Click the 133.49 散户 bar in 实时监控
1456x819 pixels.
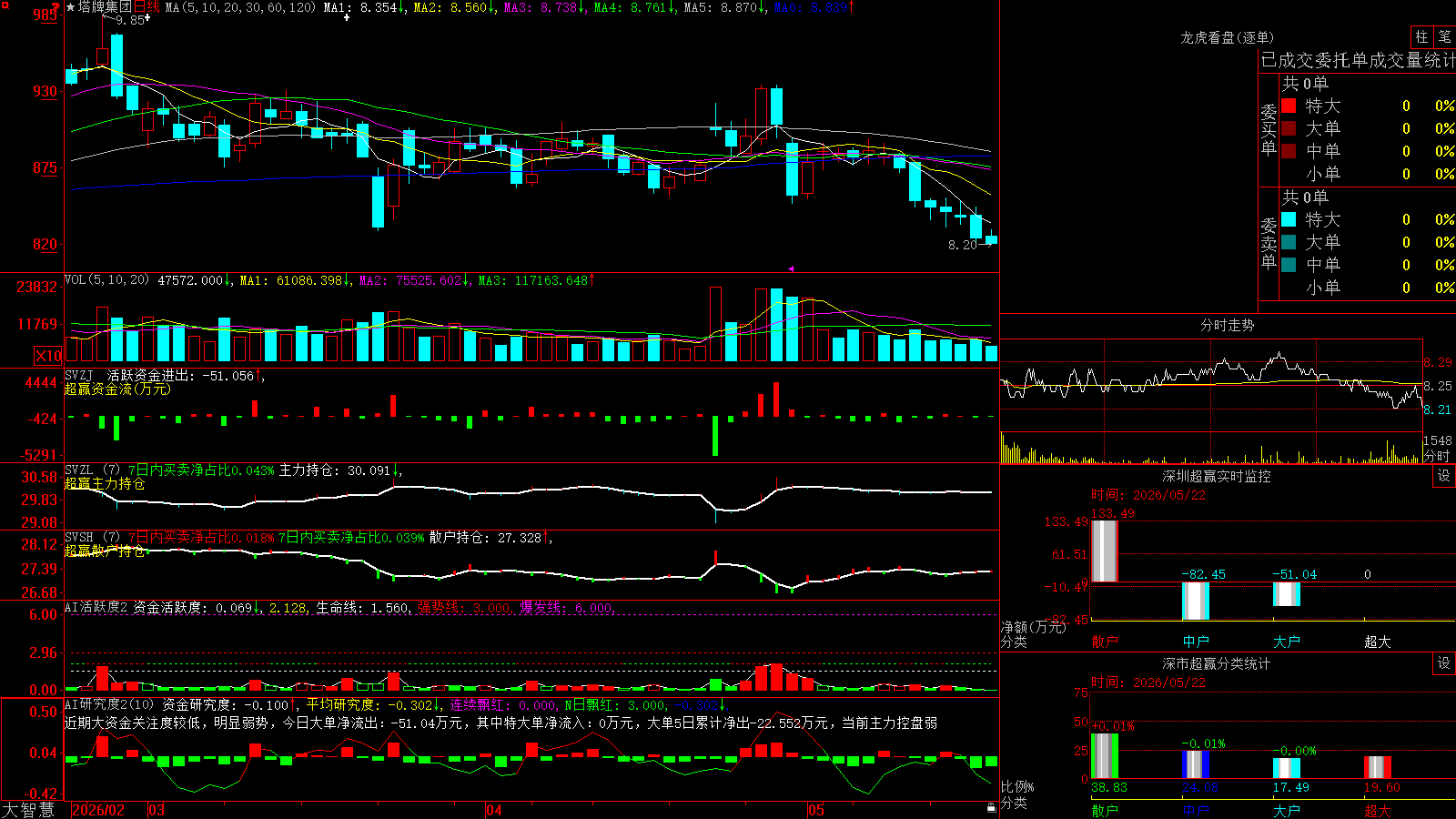(x=1105, y=551)
